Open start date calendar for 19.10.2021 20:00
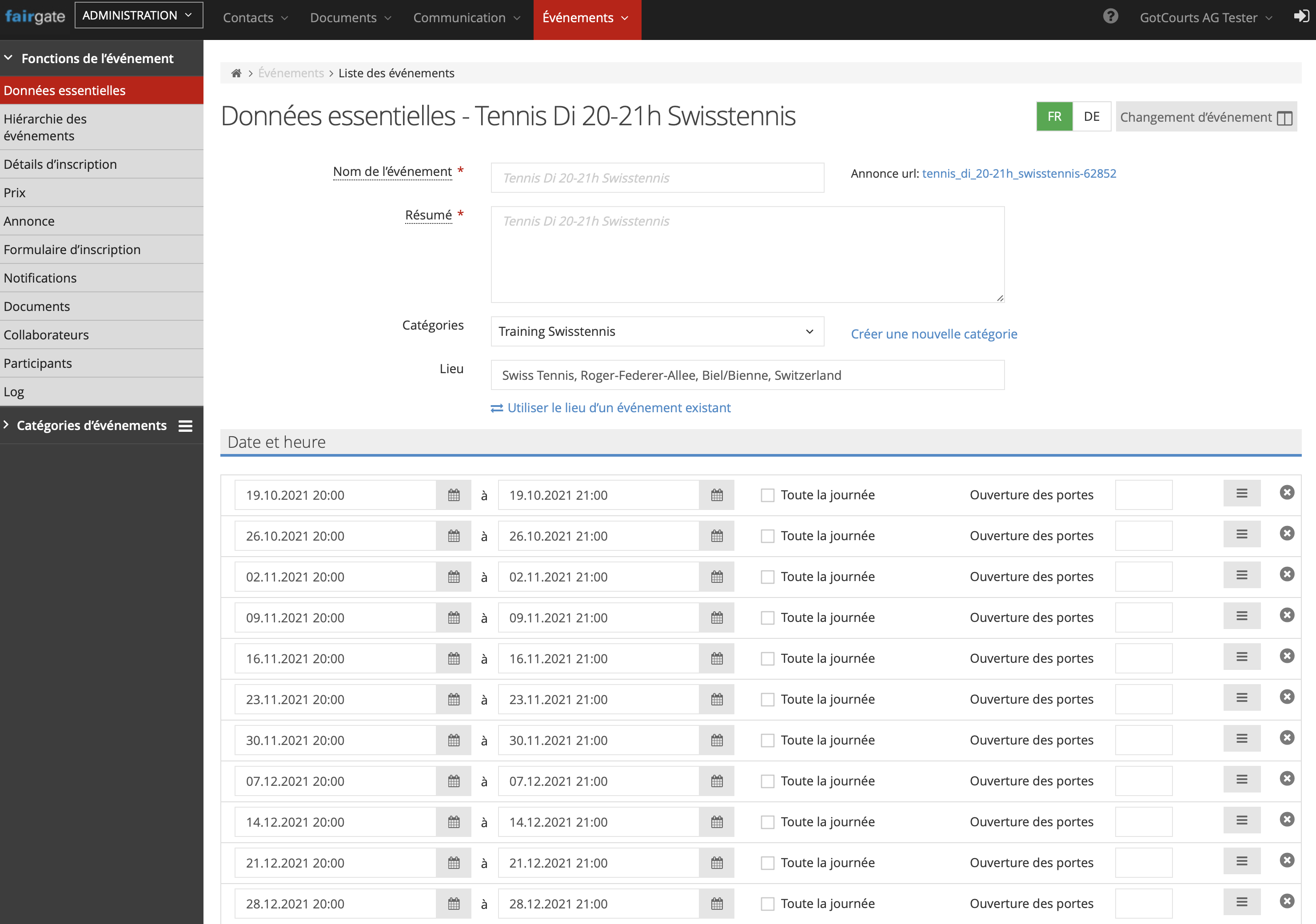 click(453, 495)
